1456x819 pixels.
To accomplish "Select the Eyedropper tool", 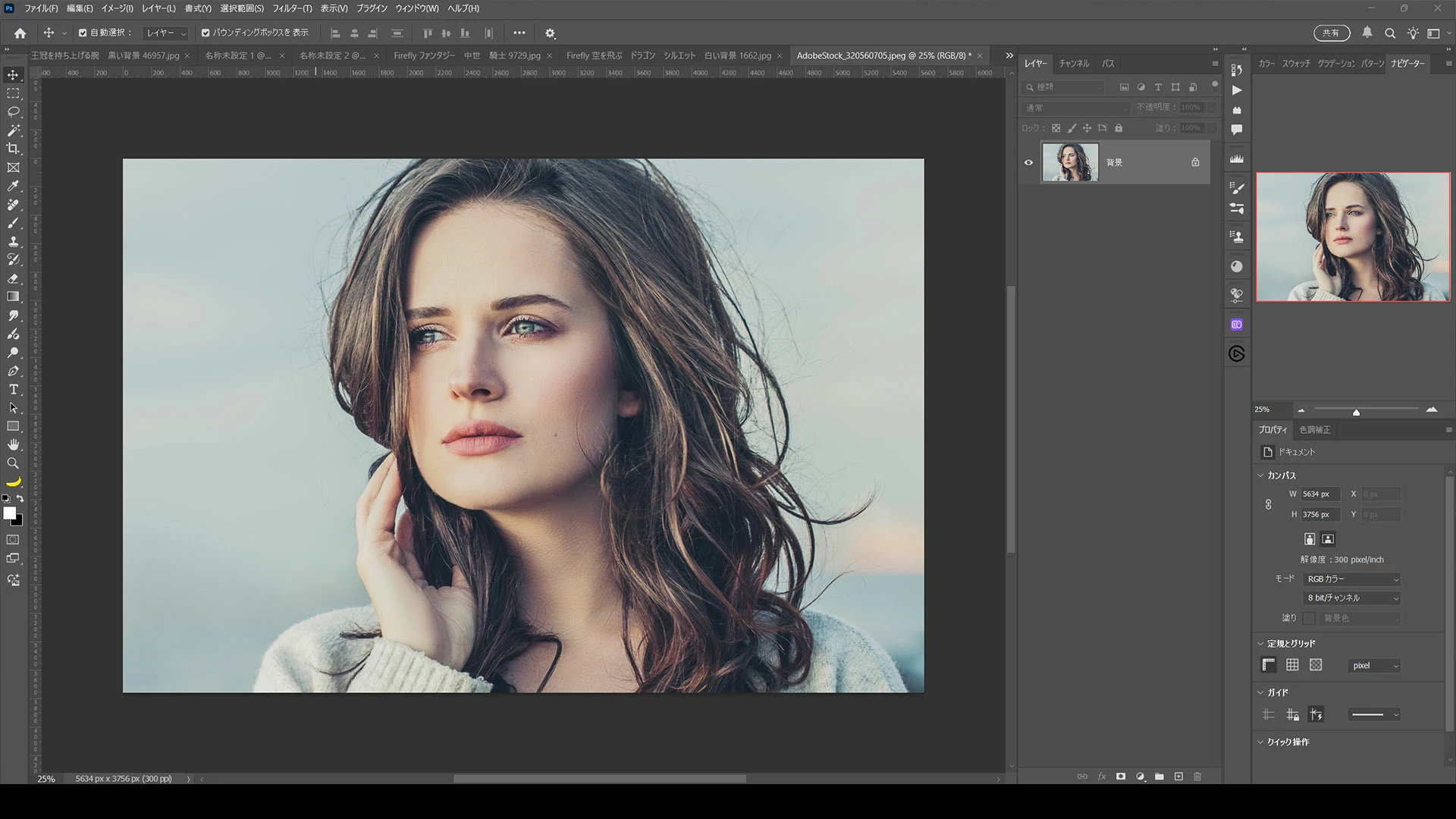I will point(14,186).
